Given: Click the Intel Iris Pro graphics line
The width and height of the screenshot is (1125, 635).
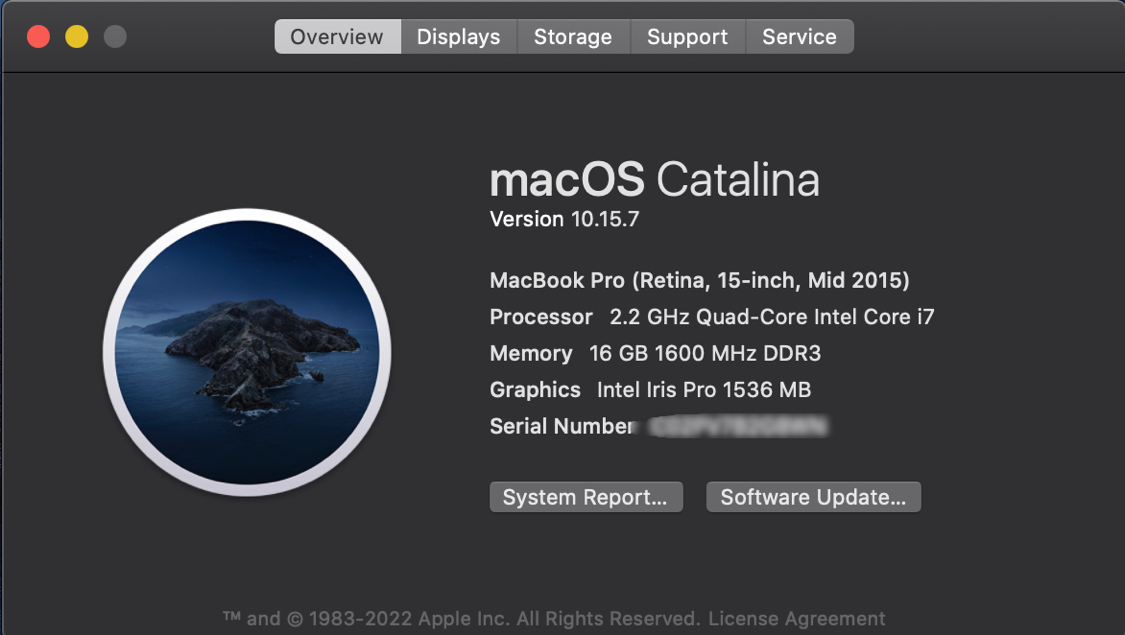Looking at the screenshot, I should 650,390.
